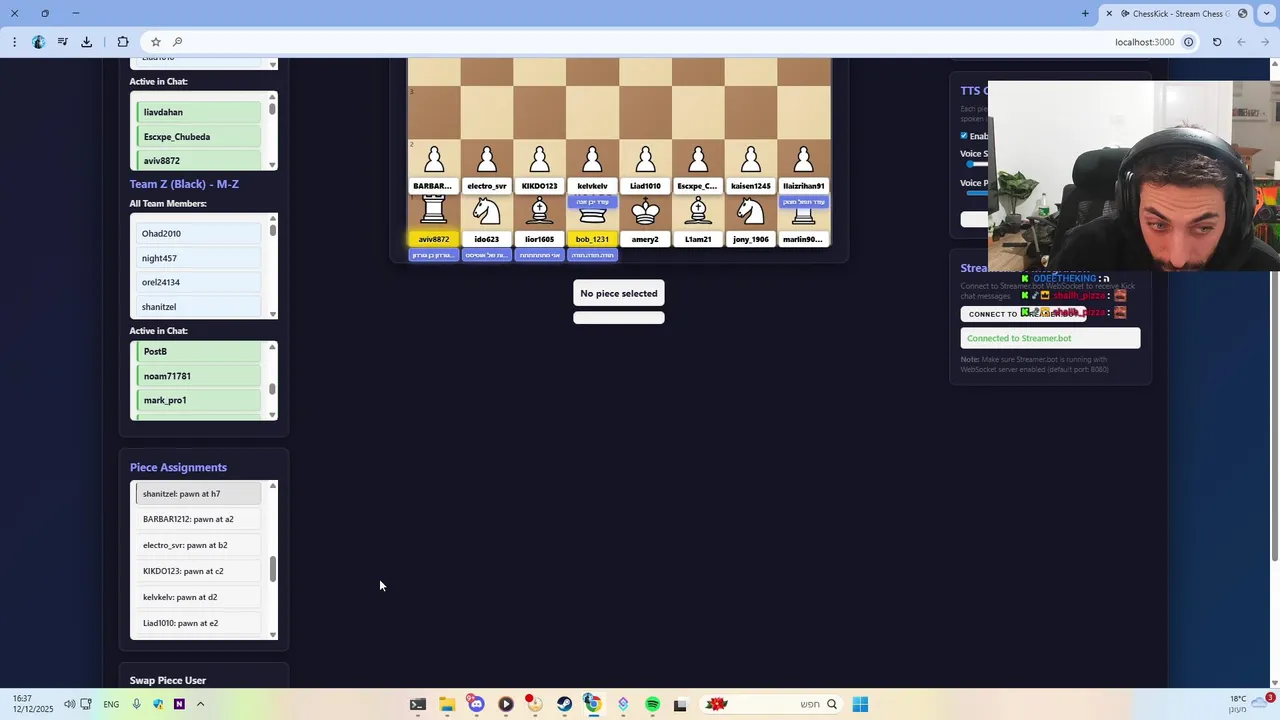The height and width of the screenshot is (720, 1280).
Task: Open a new browser tab with plus
Action: [x=1085, y=13]
